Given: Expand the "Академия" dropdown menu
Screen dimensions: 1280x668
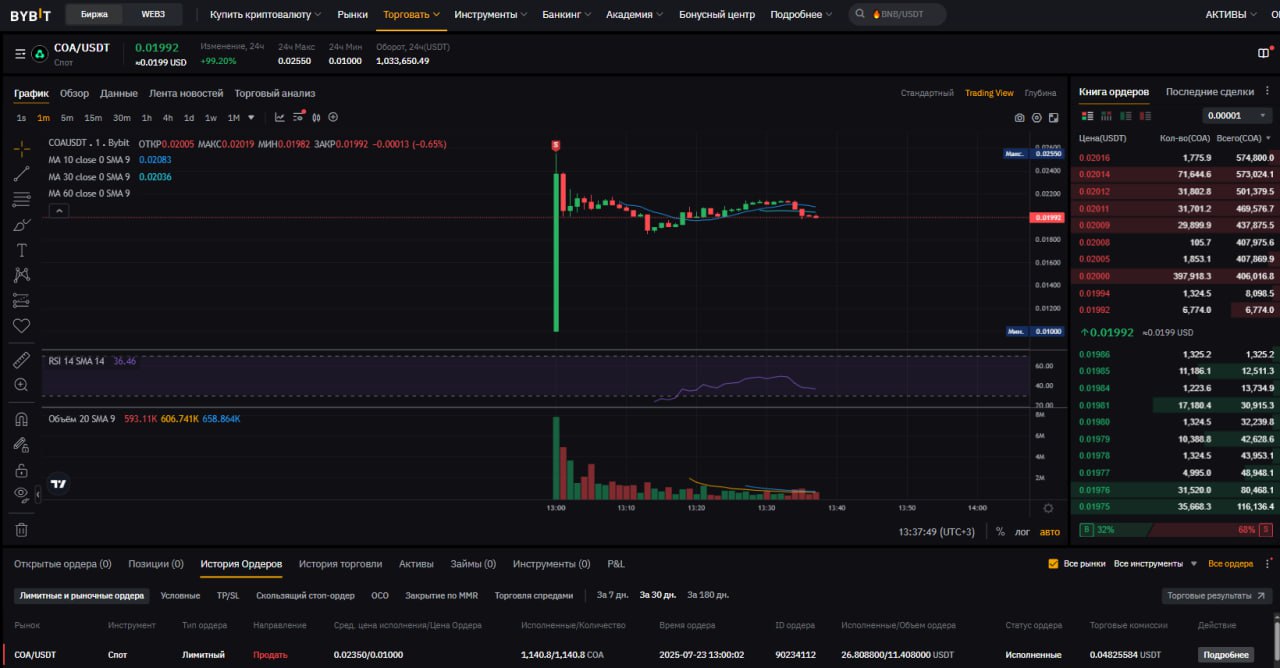Looking at the screenshot, I should click(635, 15).
